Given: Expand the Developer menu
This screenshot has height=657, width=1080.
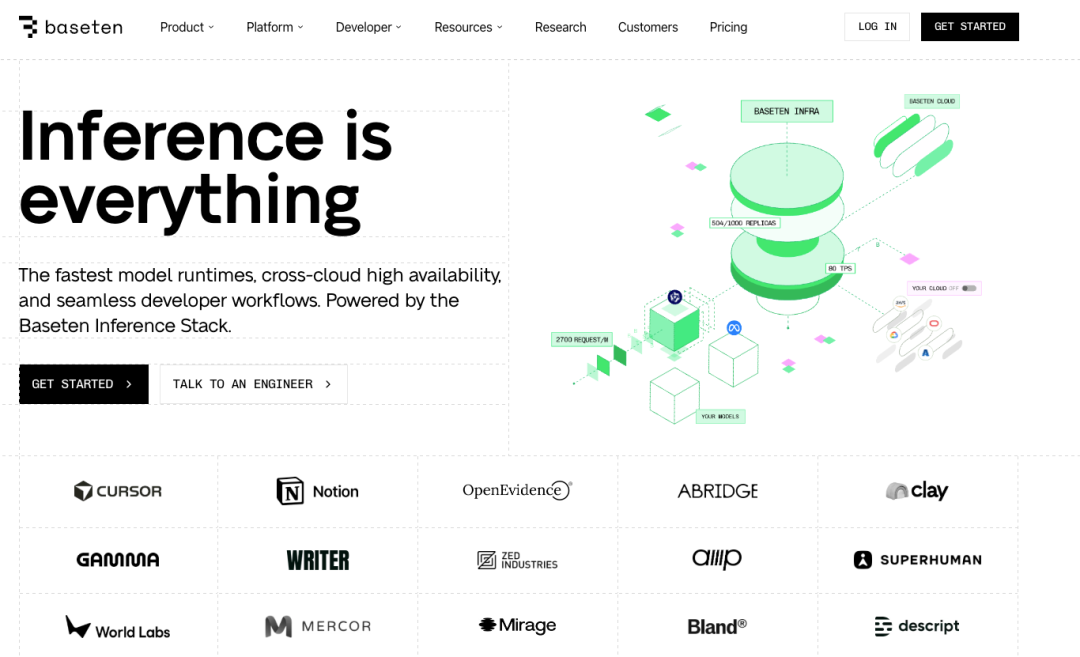Looking at the screenshot, I should 368,27.
